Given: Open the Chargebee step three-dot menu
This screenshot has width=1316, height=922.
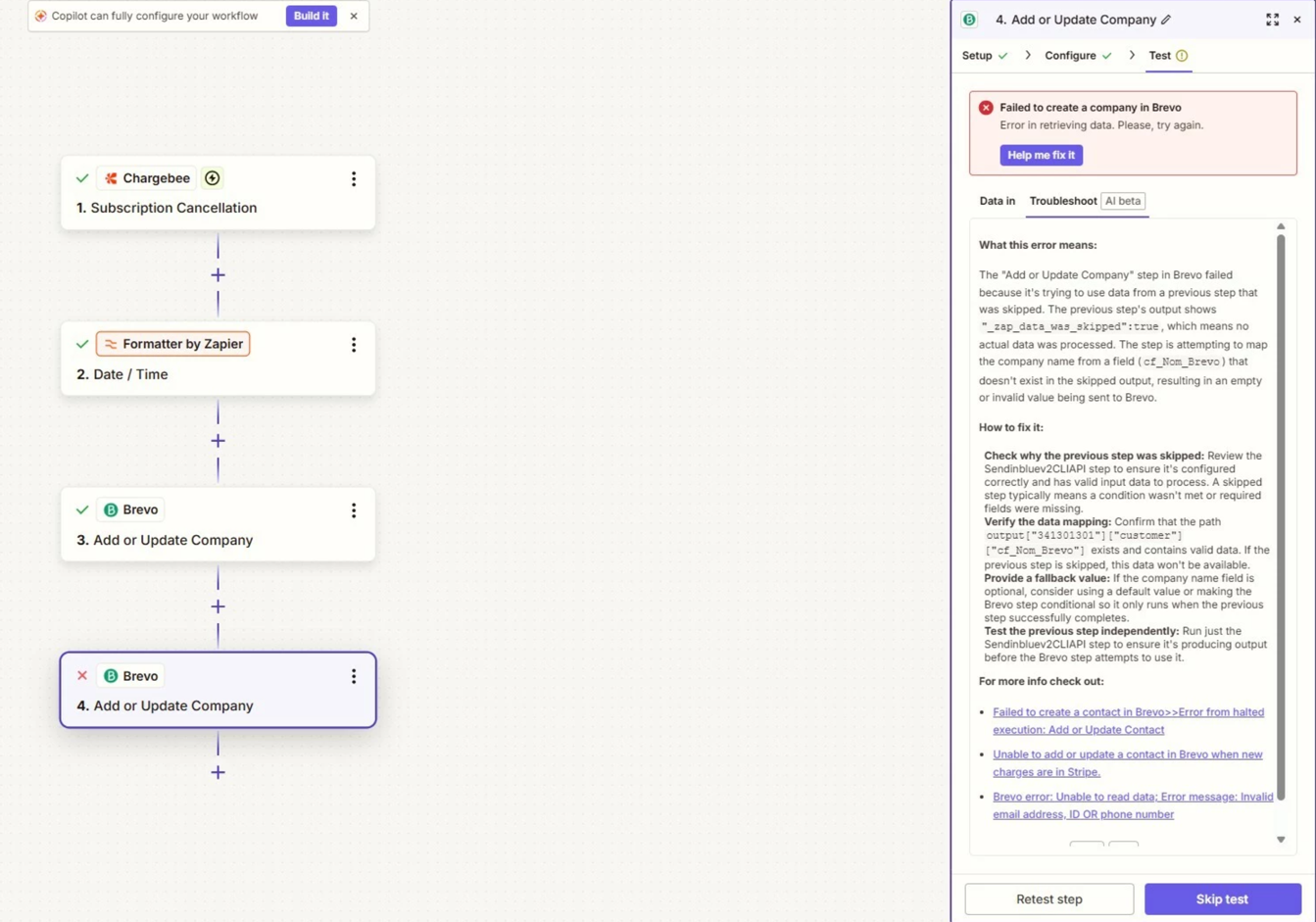Looking at the screenshot, I should coord(354,179).
